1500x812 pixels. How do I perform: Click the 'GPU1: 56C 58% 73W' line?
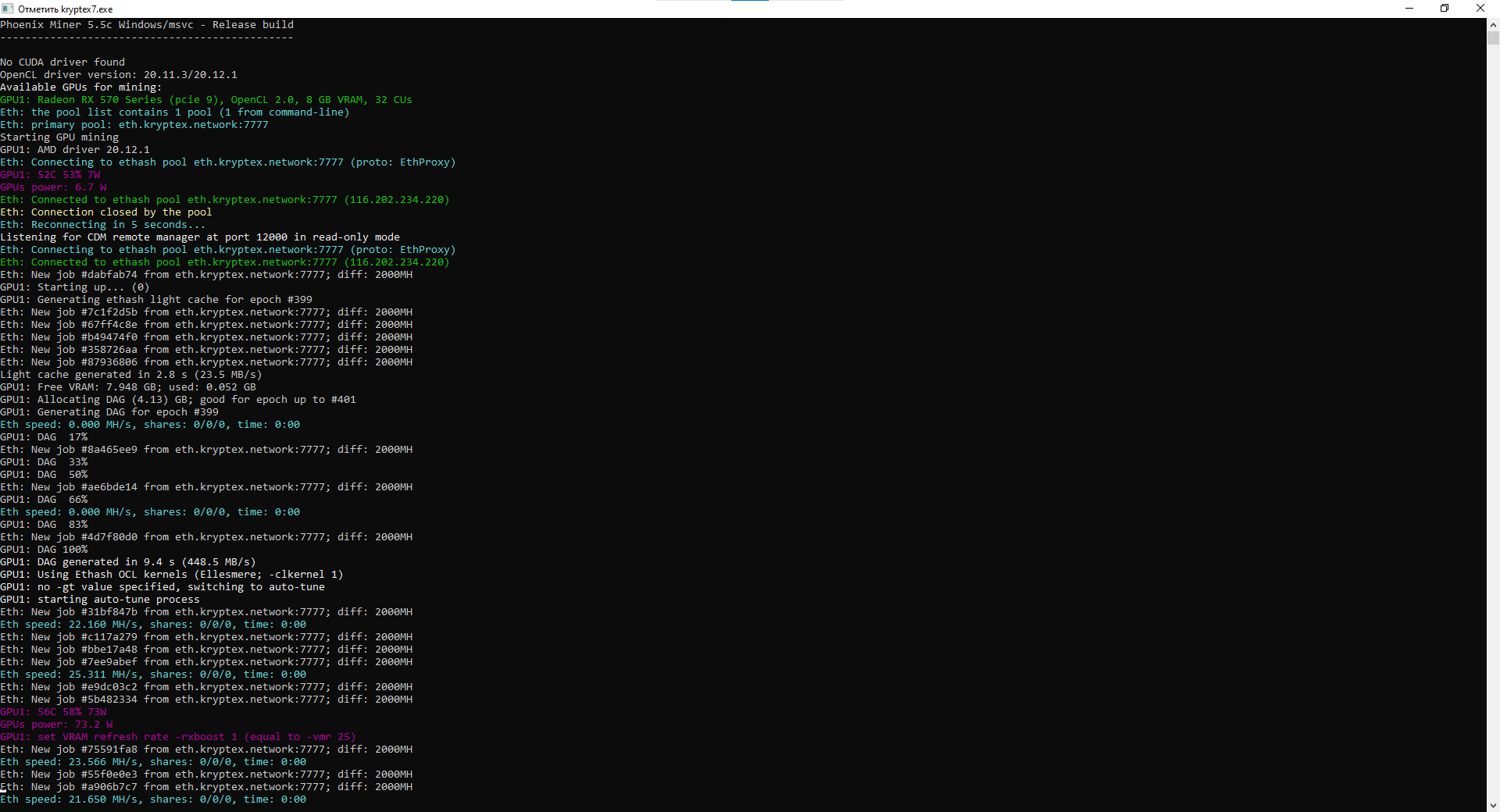coord(53,712)
